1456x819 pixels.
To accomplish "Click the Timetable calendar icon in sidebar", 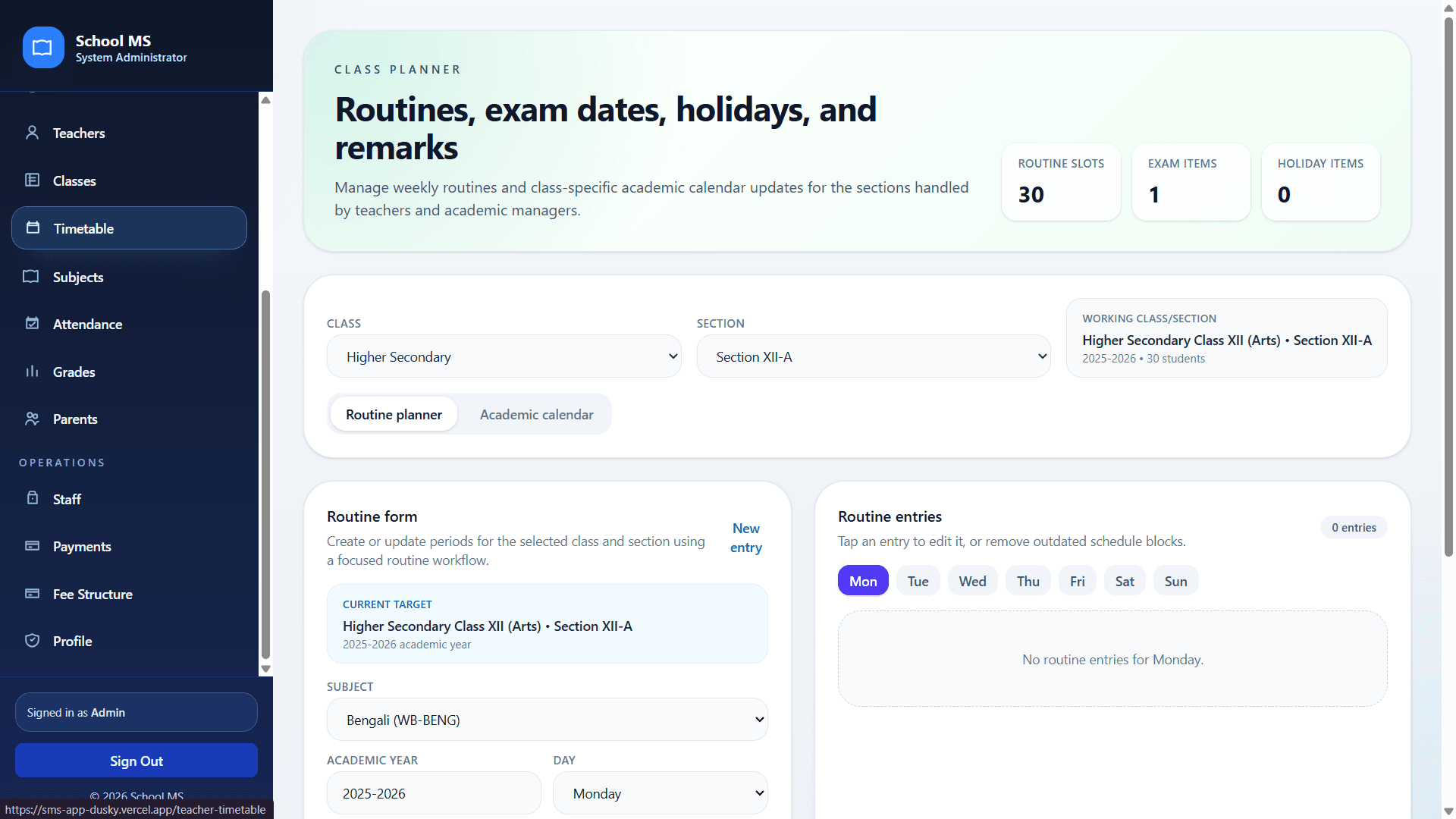I will (33, 227).
